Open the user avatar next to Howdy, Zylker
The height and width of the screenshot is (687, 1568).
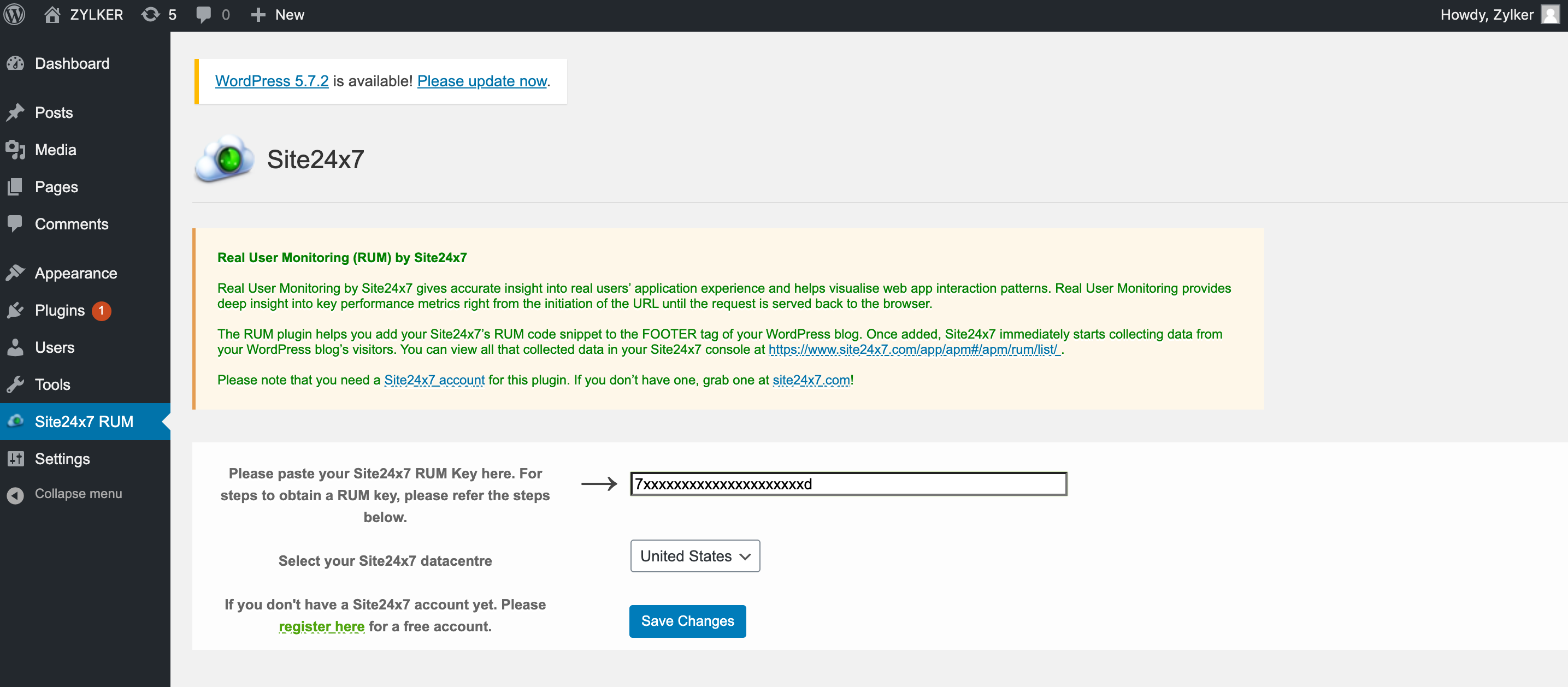click(x=1550, y=15)
